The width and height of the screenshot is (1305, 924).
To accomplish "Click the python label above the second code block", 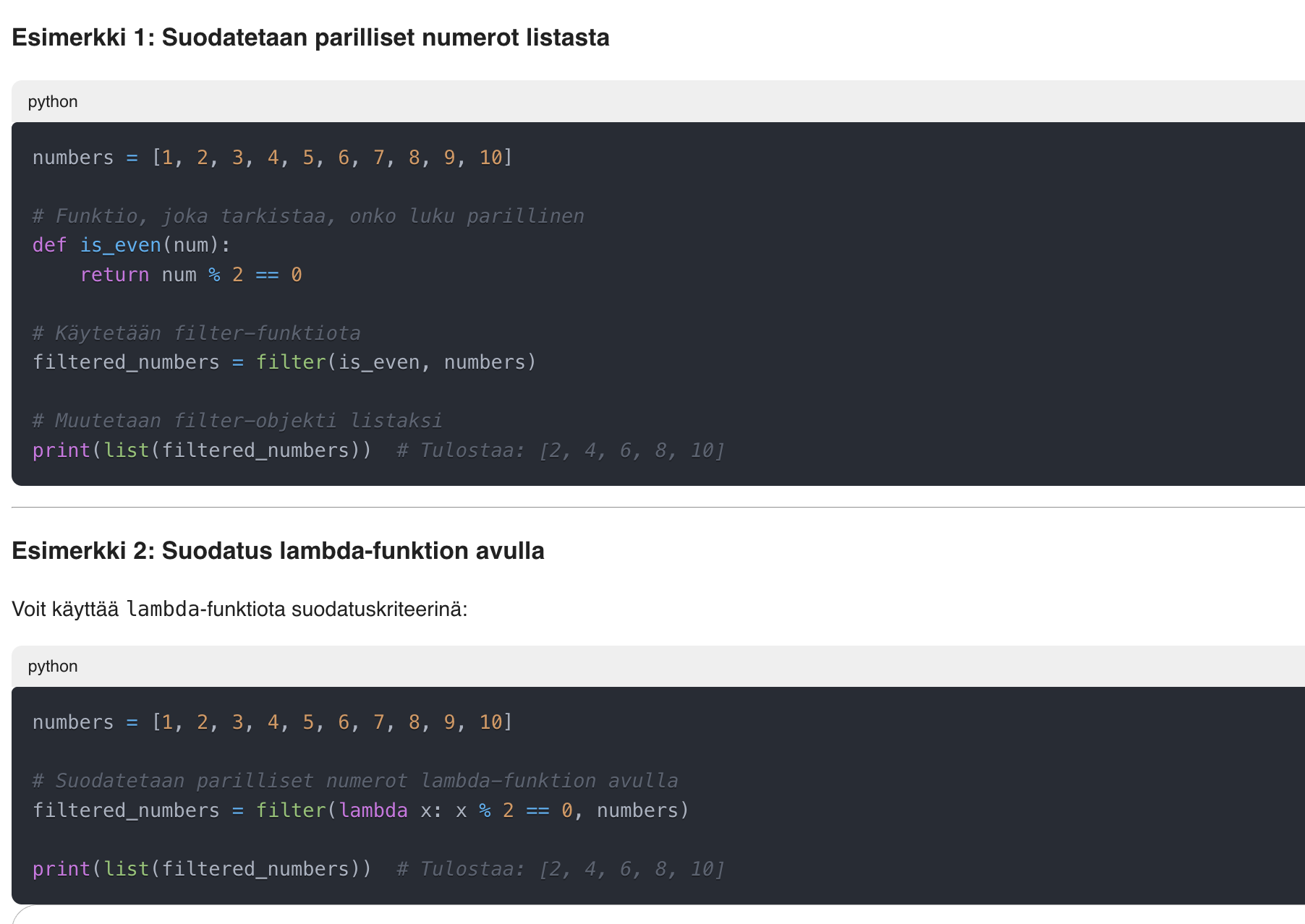I will [53, 667].
